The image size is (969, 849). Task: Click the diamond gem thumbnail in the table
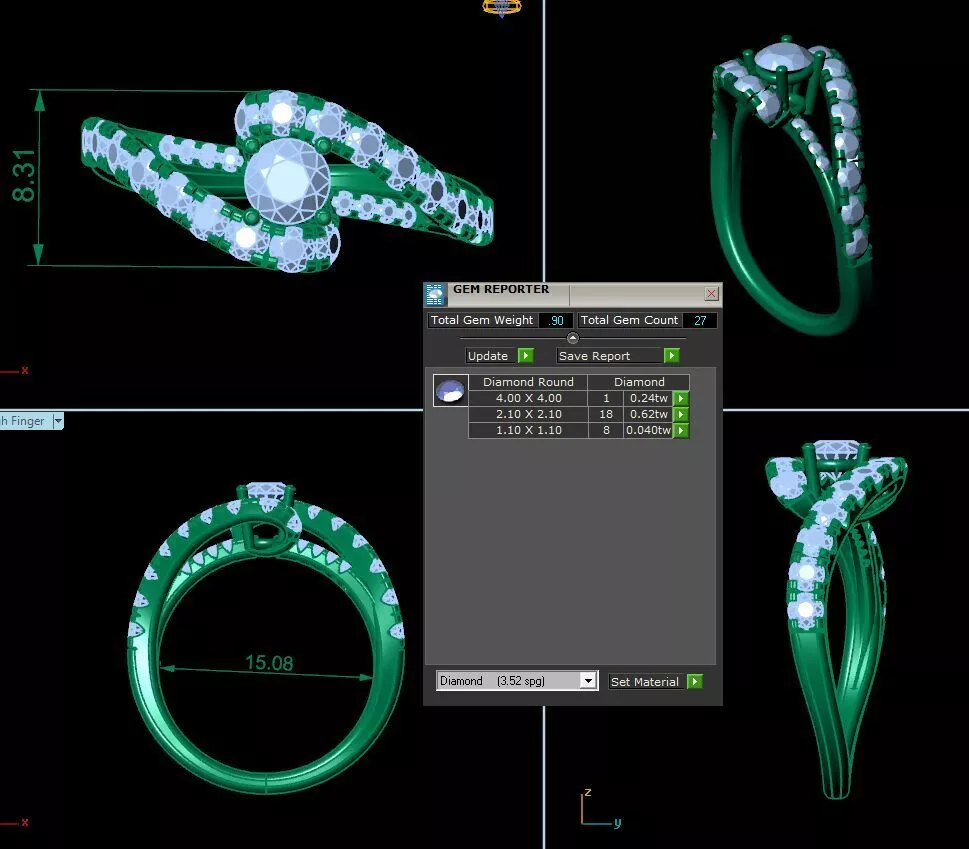click(451, 391)
